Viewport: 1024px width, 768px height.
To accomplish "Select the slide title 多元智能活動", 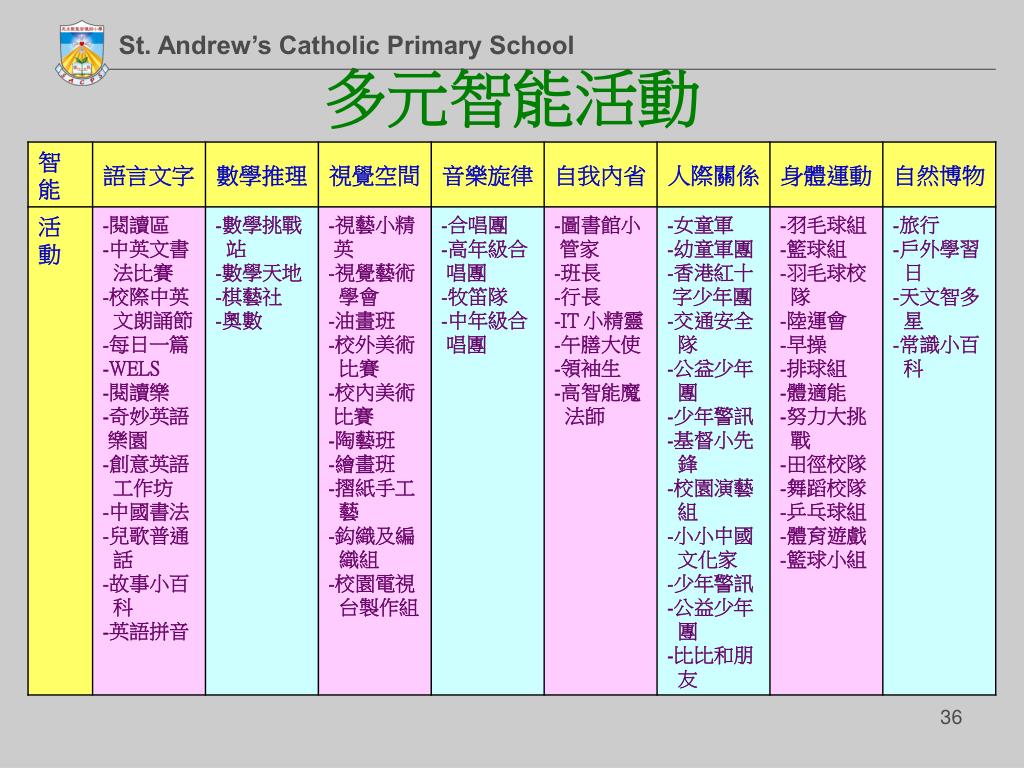I will click(513, 100).
